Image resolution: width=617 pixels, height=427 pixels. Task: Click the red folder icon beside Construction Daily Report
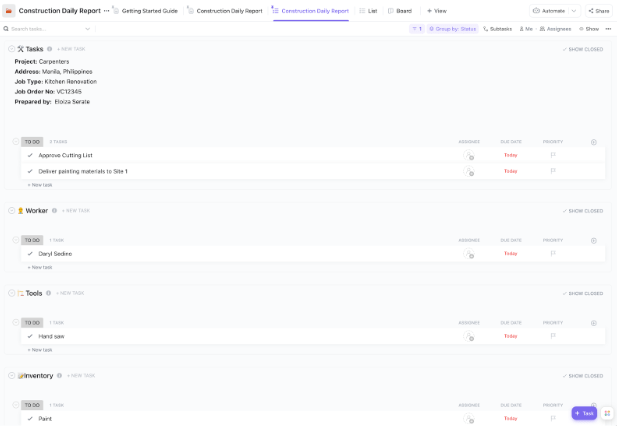tap(9, 11)
